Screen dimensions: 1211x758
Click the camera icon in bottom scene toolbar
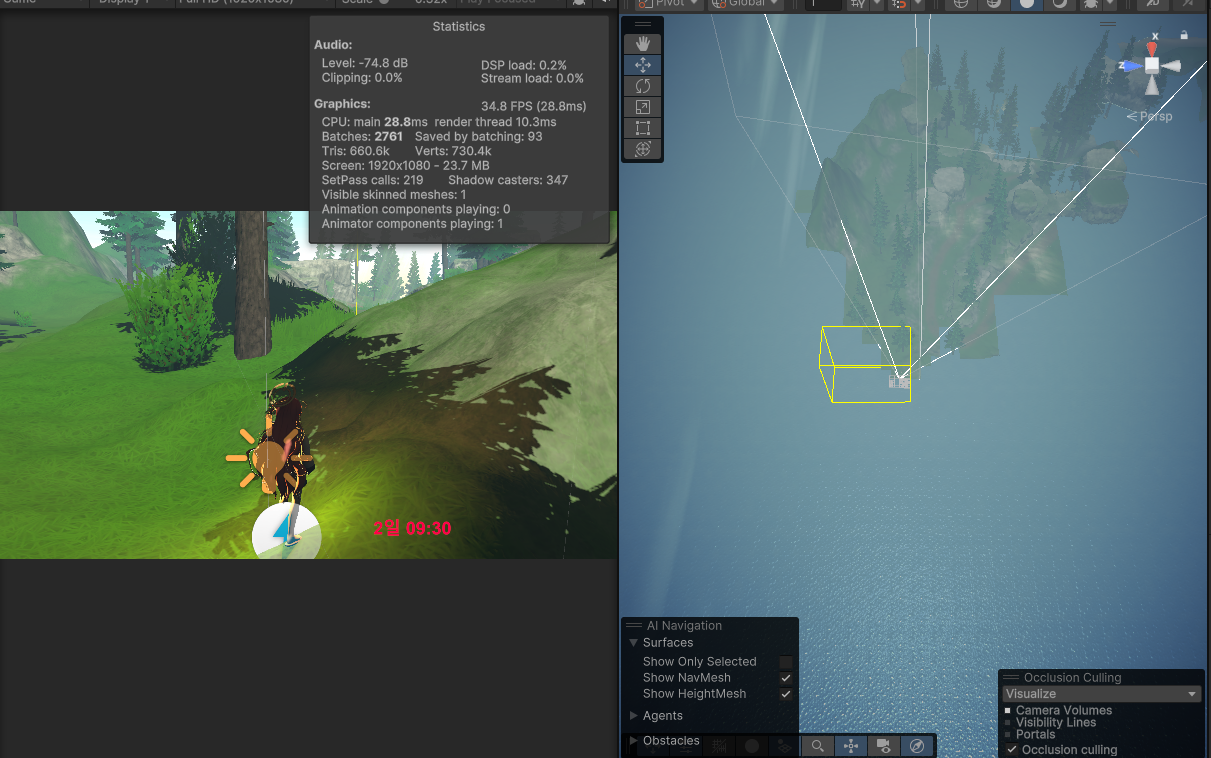tap(883, 746)
